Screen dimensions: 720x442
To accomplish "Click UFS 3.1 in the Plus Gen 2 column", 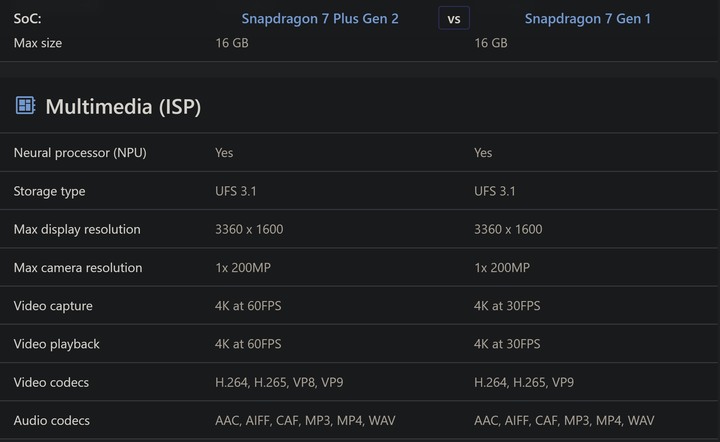I will 236,191.
